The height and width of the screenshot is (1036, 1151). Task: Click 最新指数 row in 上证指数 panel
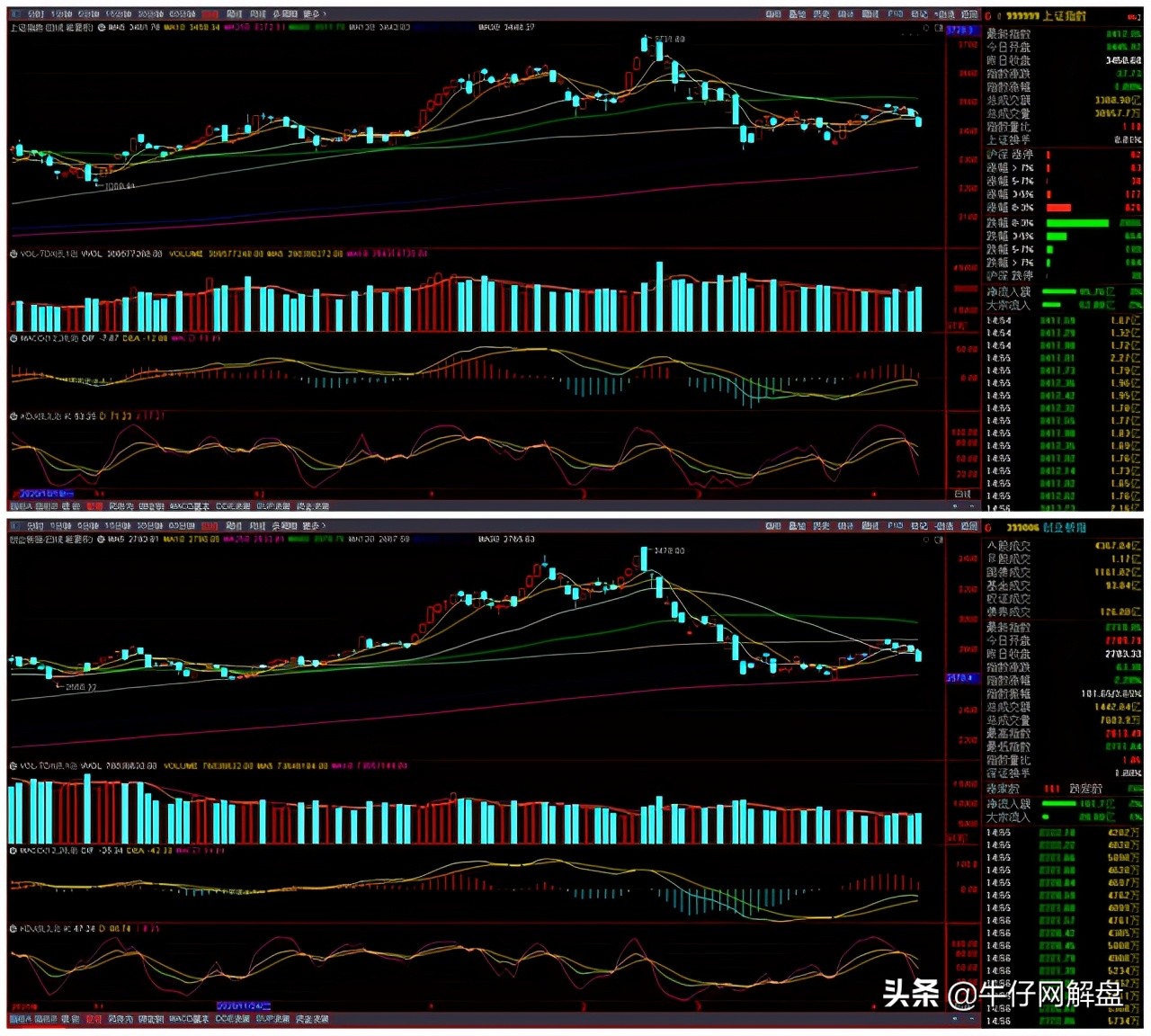(1063, 34)
